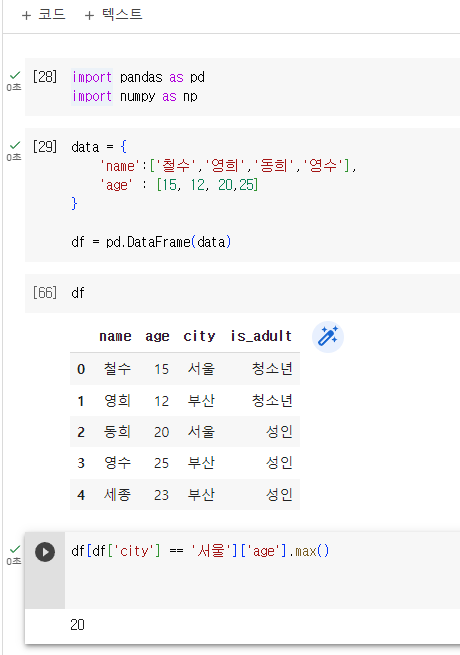This screenshot has width=460, height=655.
Task: Select the name cell 영수 in row 3
Action: 117,463
